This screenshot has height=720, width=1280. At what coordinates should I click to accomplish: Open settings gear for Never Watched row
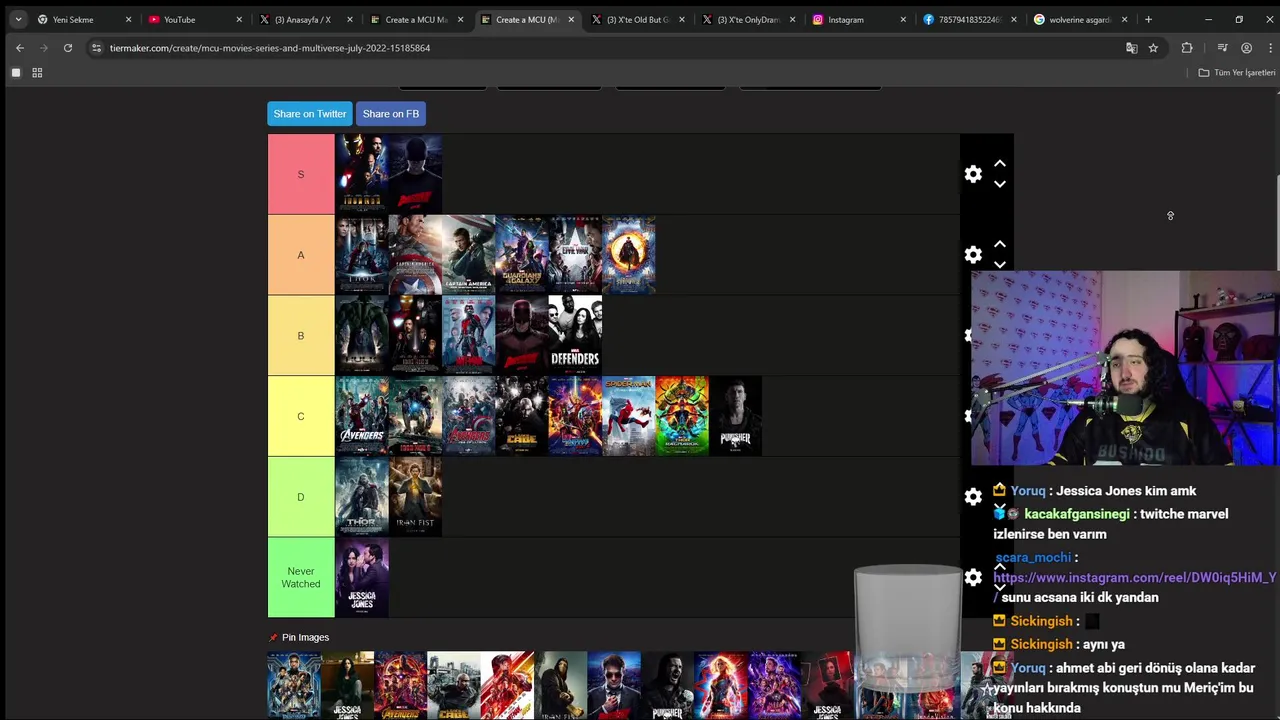(973, 577)
